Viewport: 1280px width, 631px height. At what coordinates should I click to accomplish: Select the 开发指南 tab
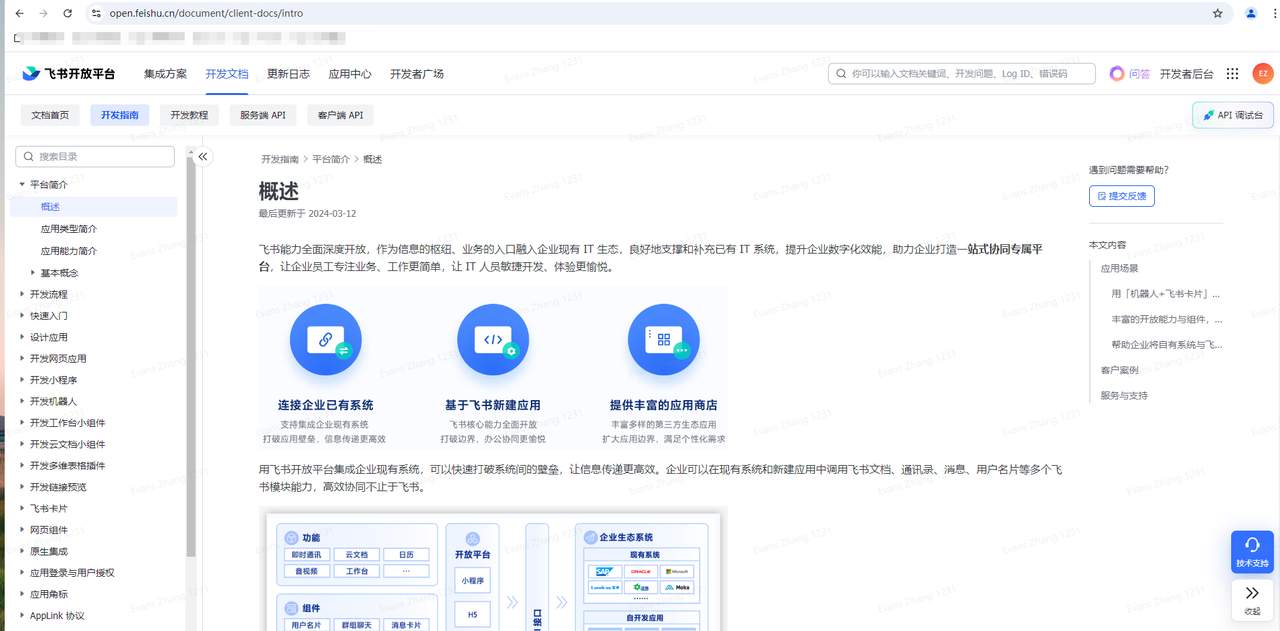click(x=120, y=115)
